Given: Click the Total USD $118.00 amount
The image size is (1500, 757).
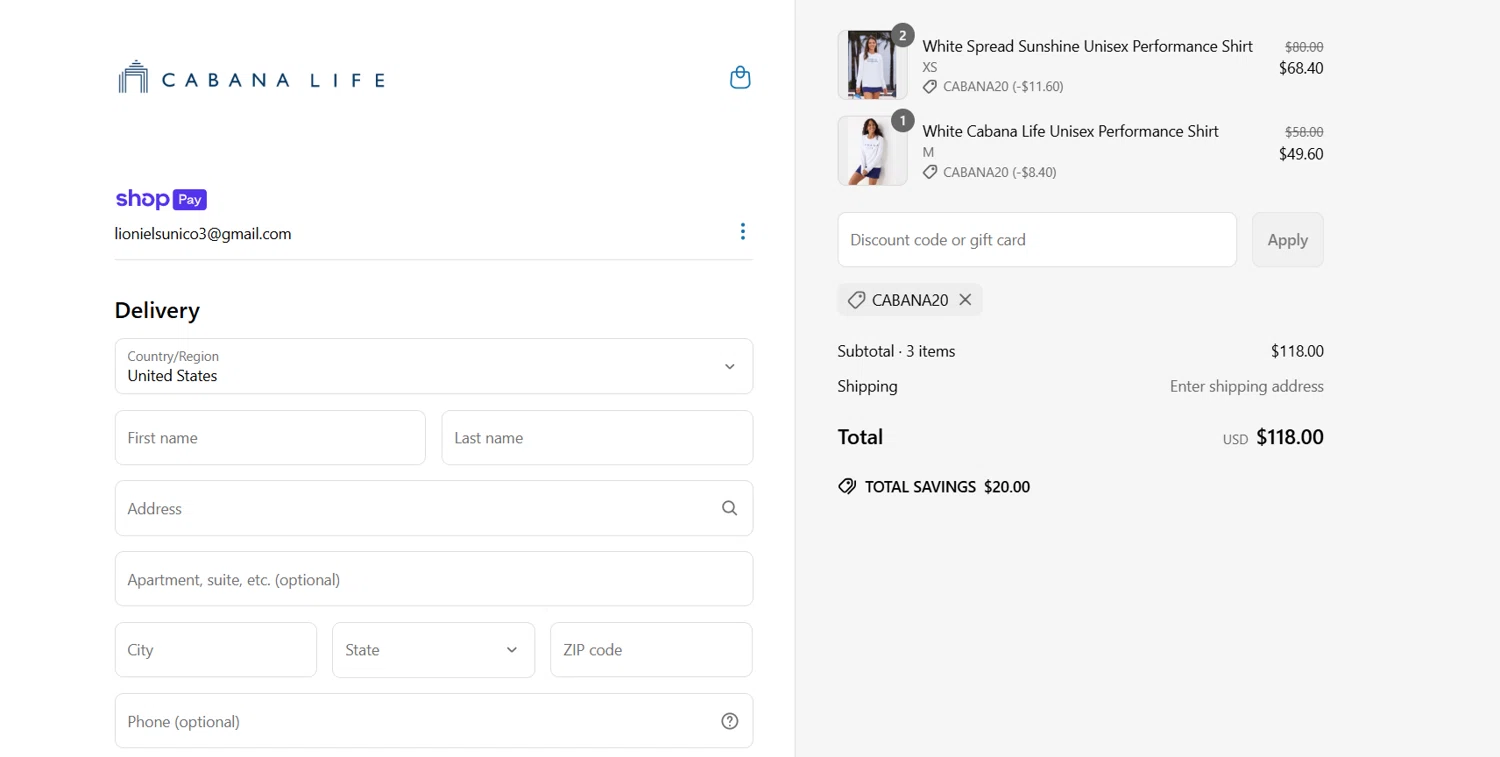Looking at the screenshot, I should click(x=1273, y=437).
